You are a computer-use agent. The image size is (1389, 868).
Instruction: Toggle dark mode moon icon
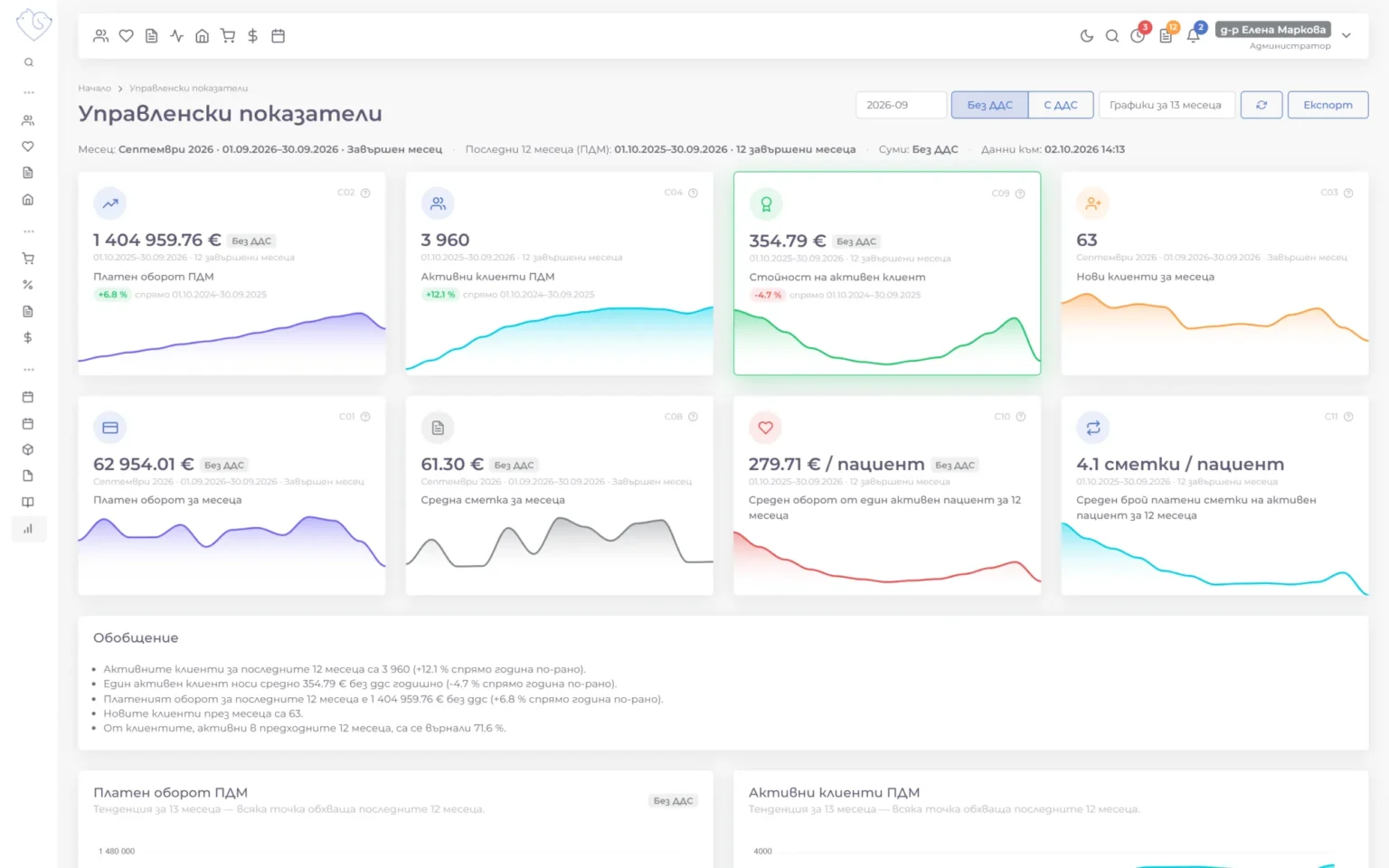coord(1087,36)
